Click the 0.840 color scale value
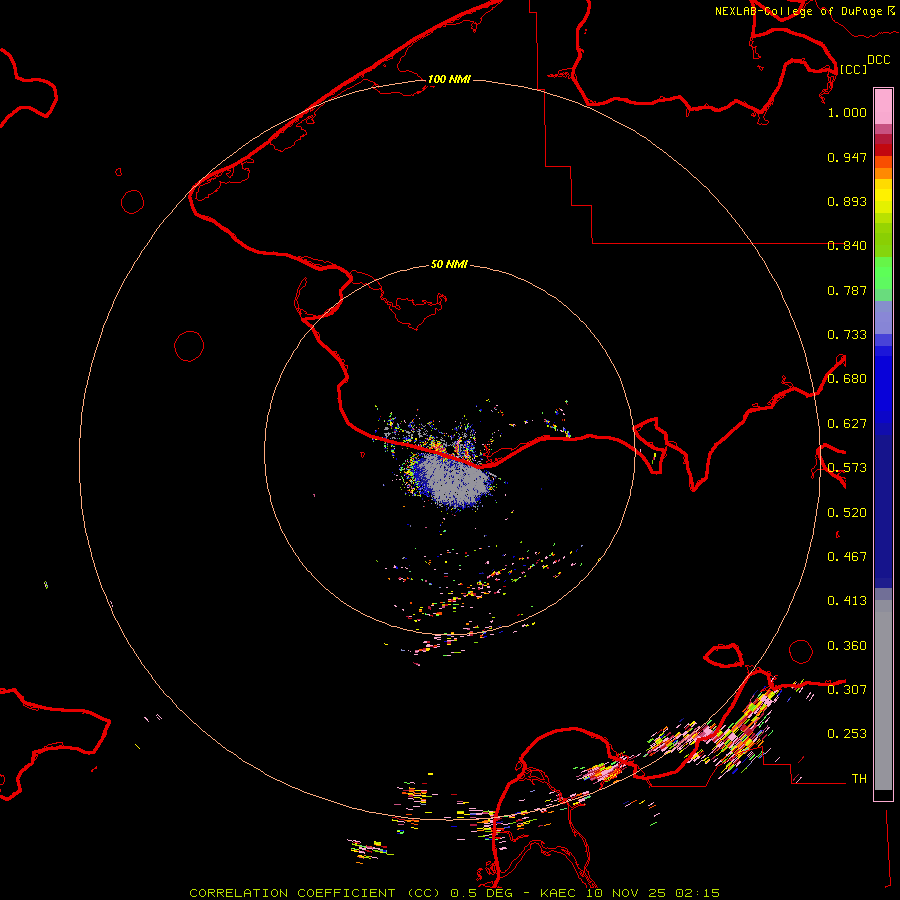900x900 pixels. (847, 246)
